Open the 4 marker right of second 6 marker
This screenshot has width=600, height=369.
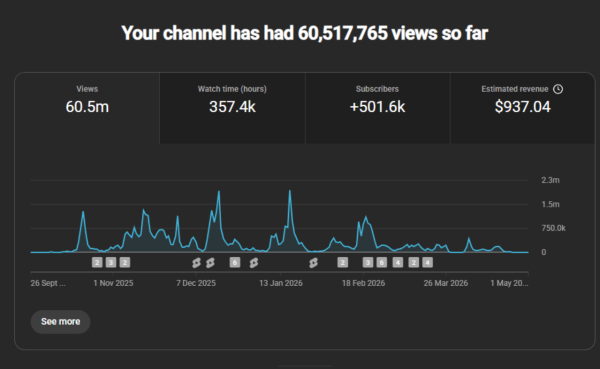click(x=398, y=263)
